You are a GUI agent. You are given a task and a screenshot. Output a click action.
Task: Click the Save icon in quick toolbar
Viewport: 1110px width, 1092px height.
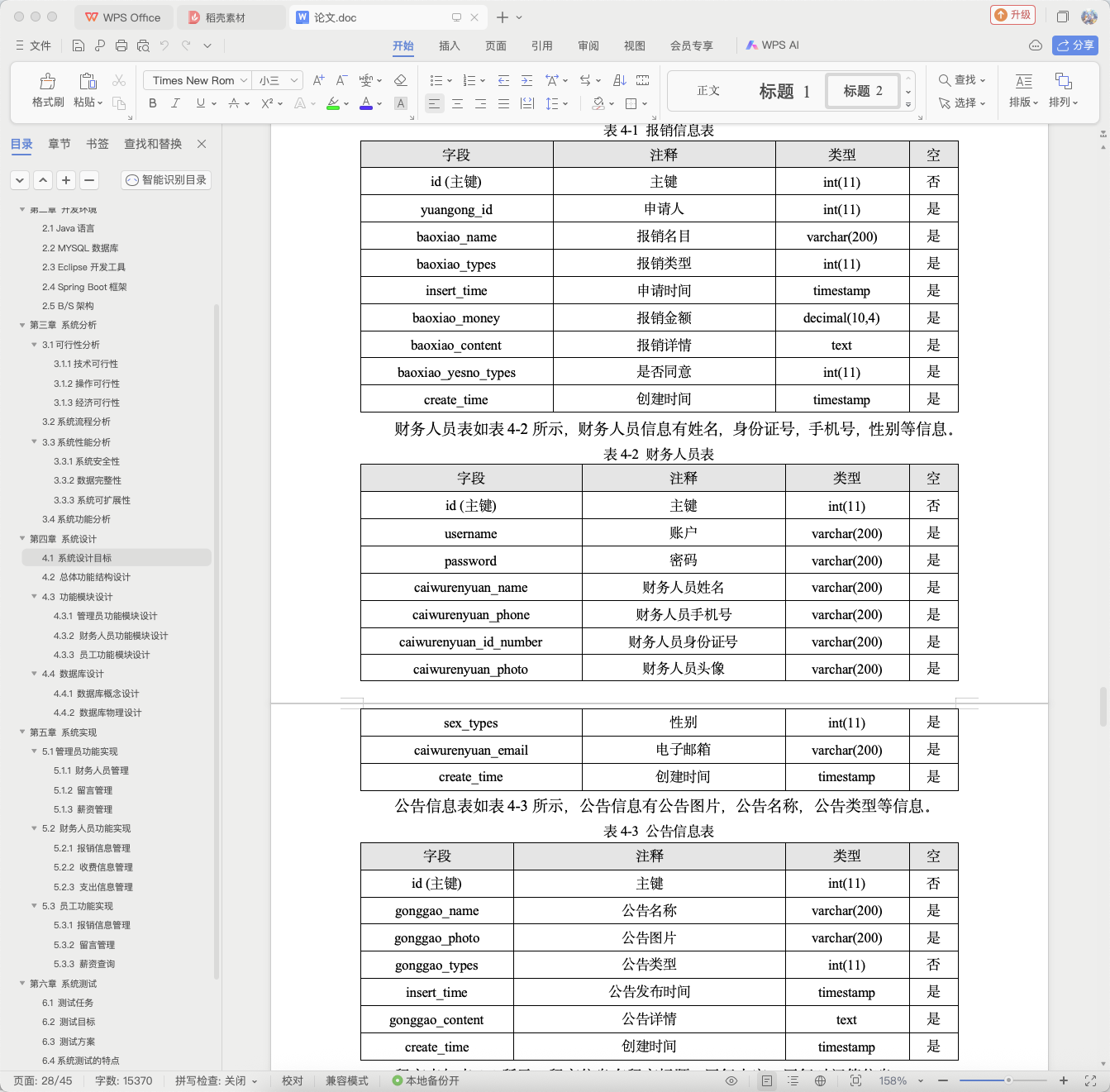click(x=79, y=45)
